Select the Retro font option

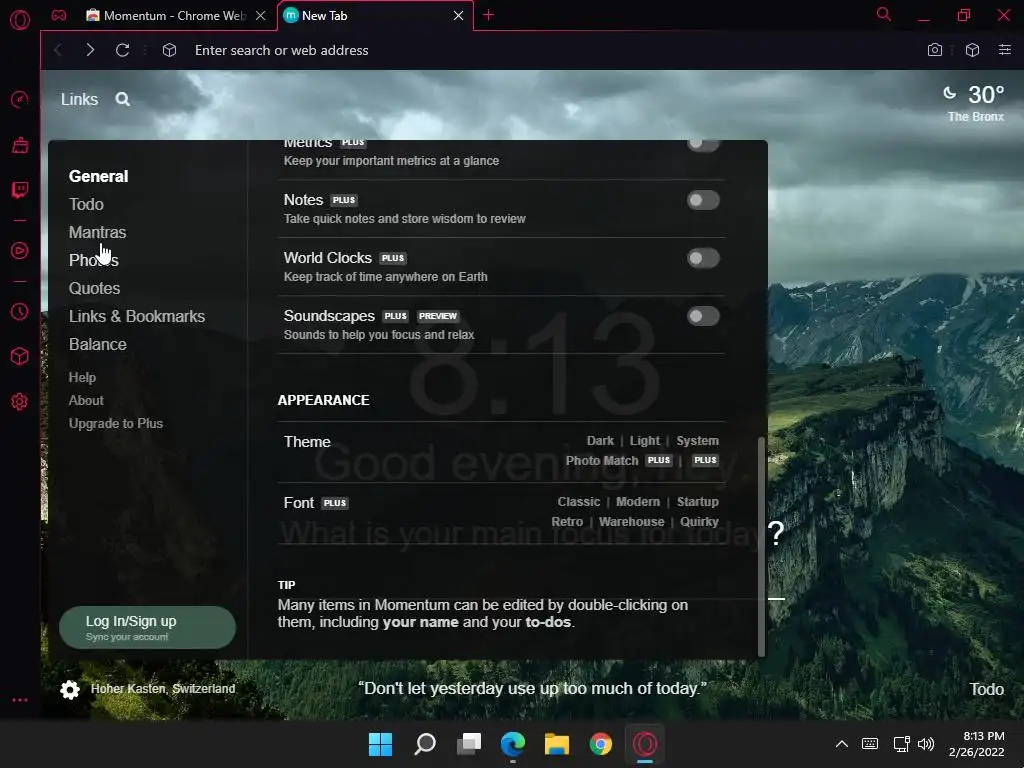tap(567, 522)
